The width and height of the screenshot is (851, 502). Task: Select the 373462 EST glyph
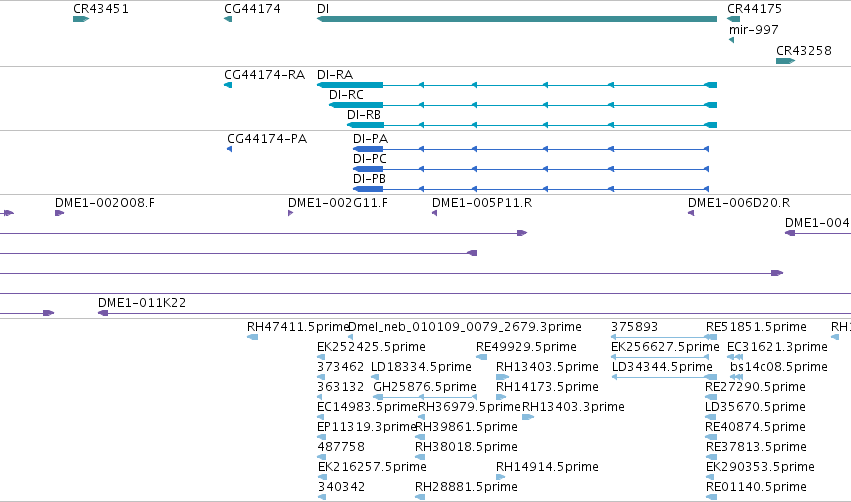[x=321, y=377]
